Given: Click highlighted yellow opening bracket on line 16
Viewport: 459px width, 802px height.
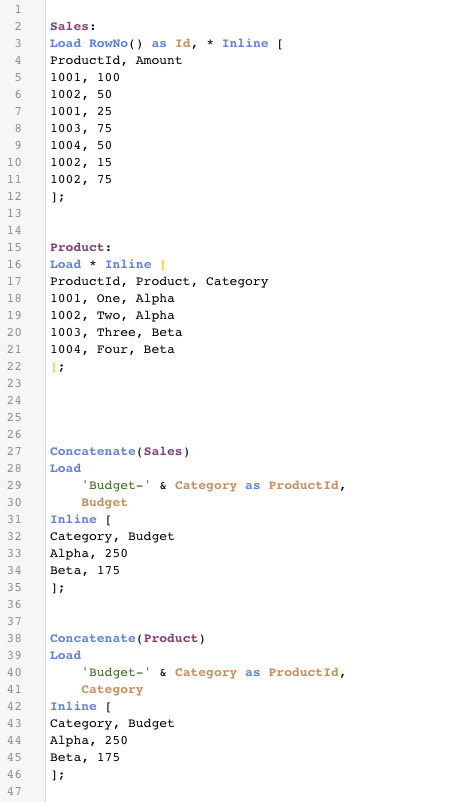Looking at the screenshot, I should (163, 264).
